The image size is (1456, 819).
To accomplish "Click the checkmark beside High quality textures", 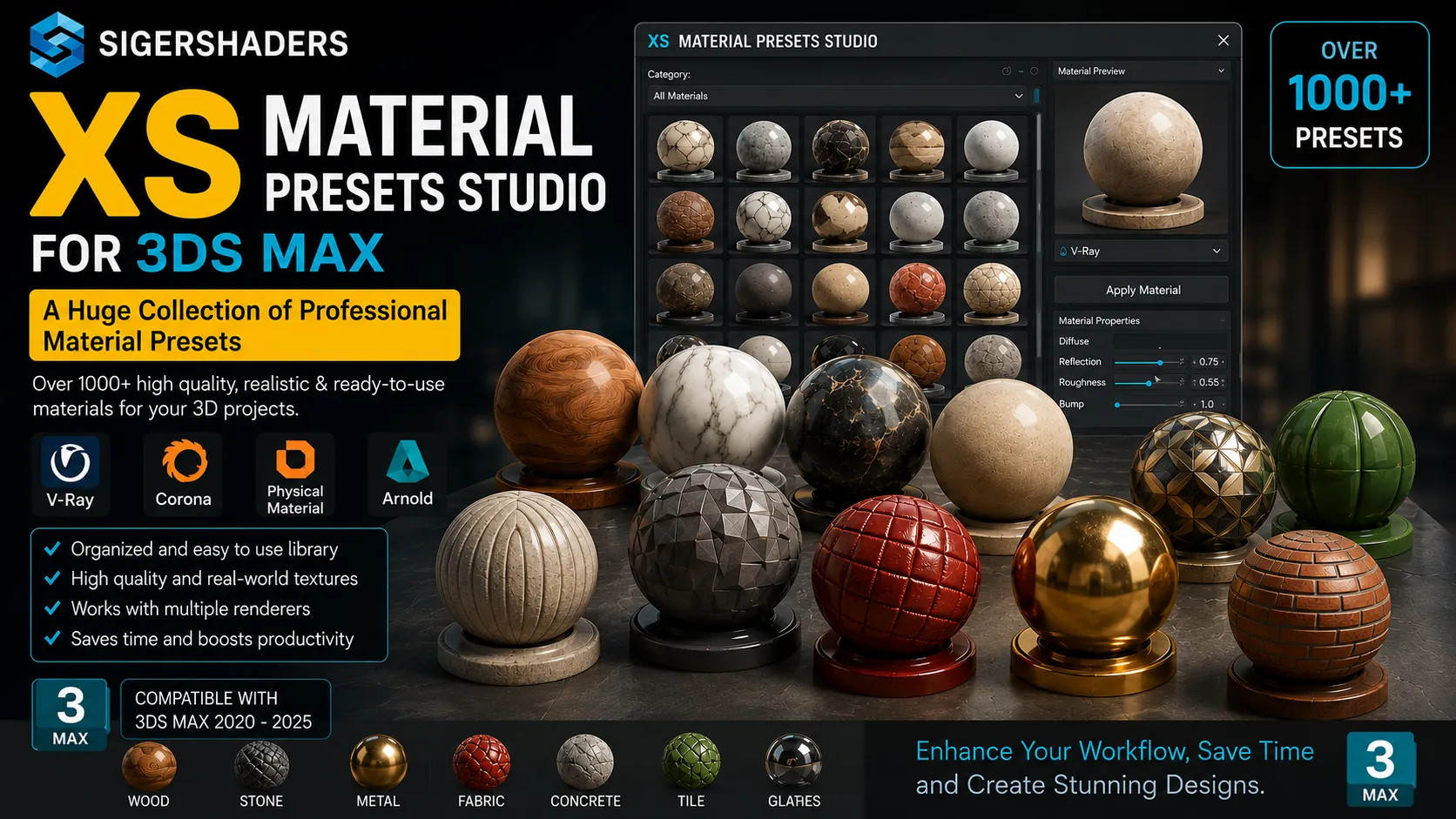I will tap(52, 578).
